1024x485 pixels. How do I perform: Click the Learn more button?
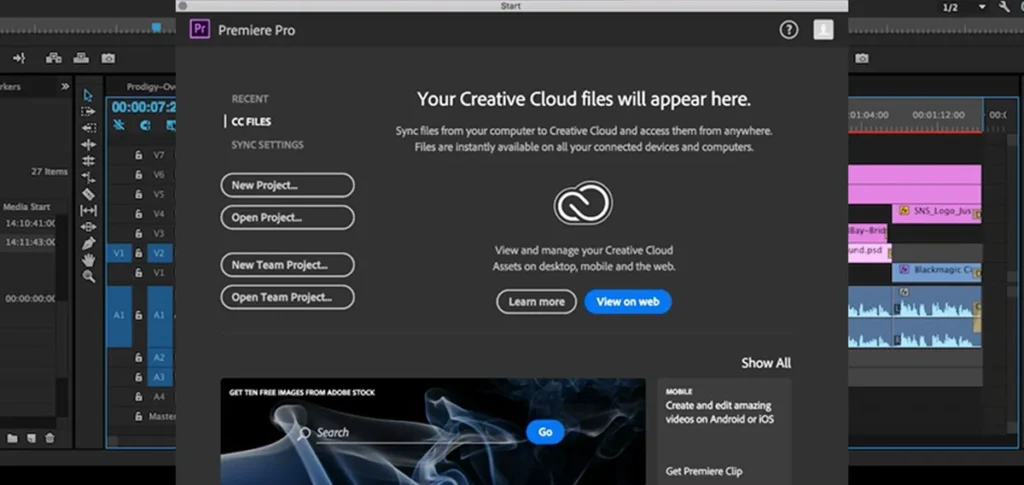[537, 302]
